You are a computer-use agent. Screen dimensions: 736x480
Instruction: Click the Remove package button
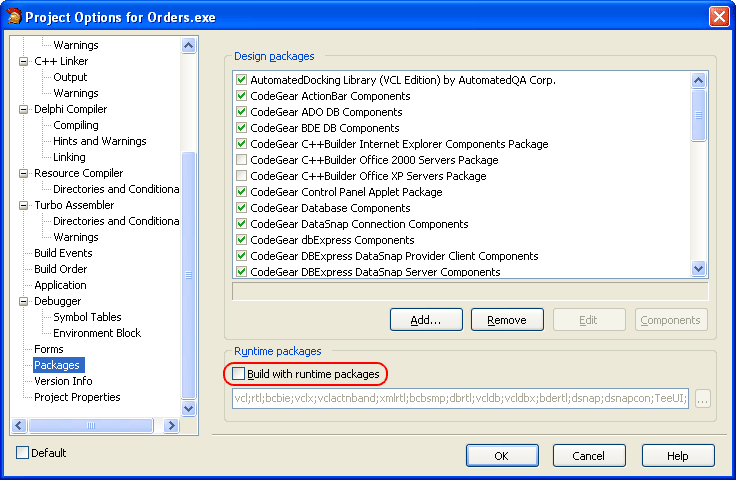point(507,320)
